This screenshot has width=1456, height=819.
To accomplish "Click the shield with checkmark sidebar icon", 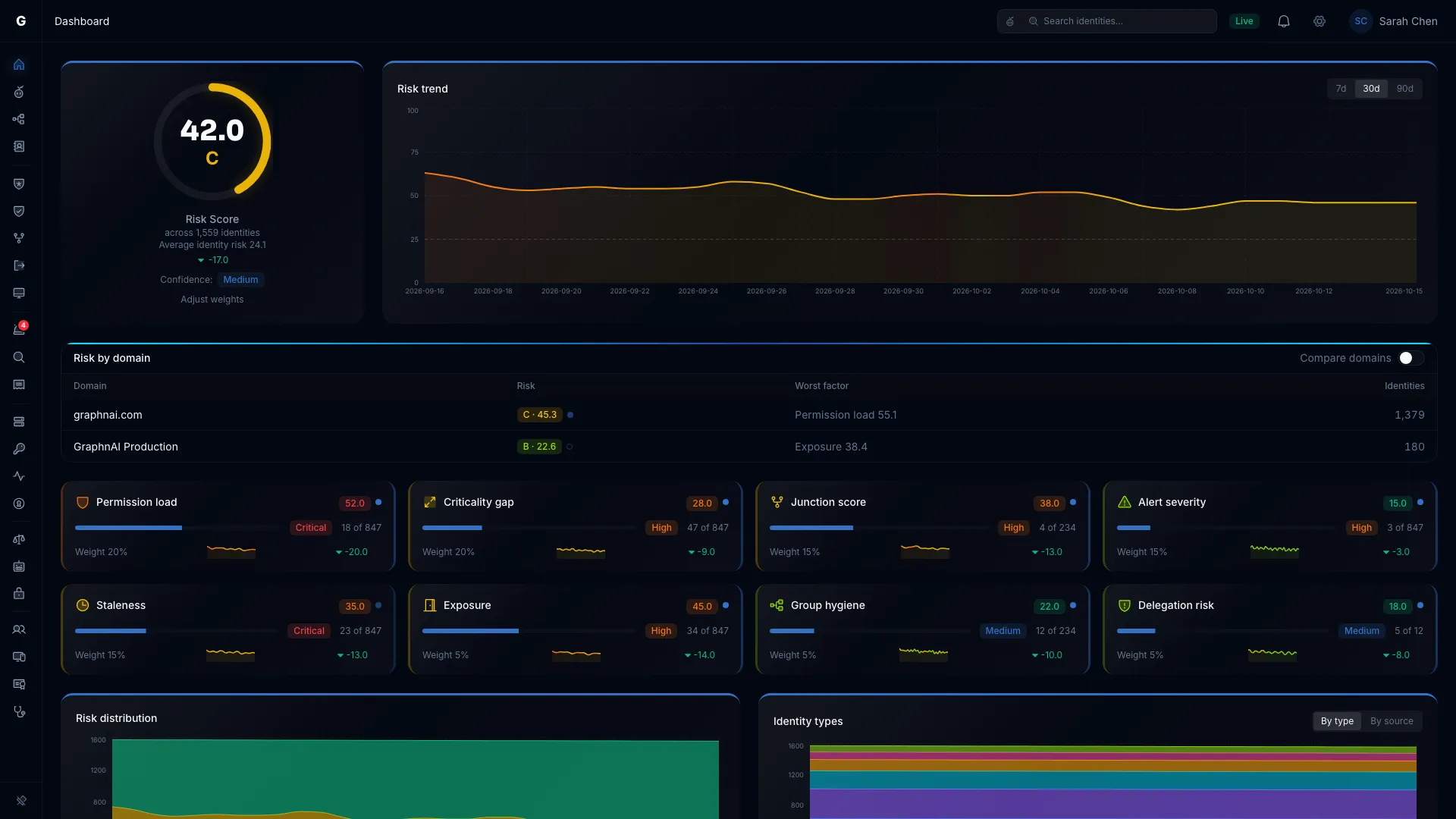I will pos(19,211).
